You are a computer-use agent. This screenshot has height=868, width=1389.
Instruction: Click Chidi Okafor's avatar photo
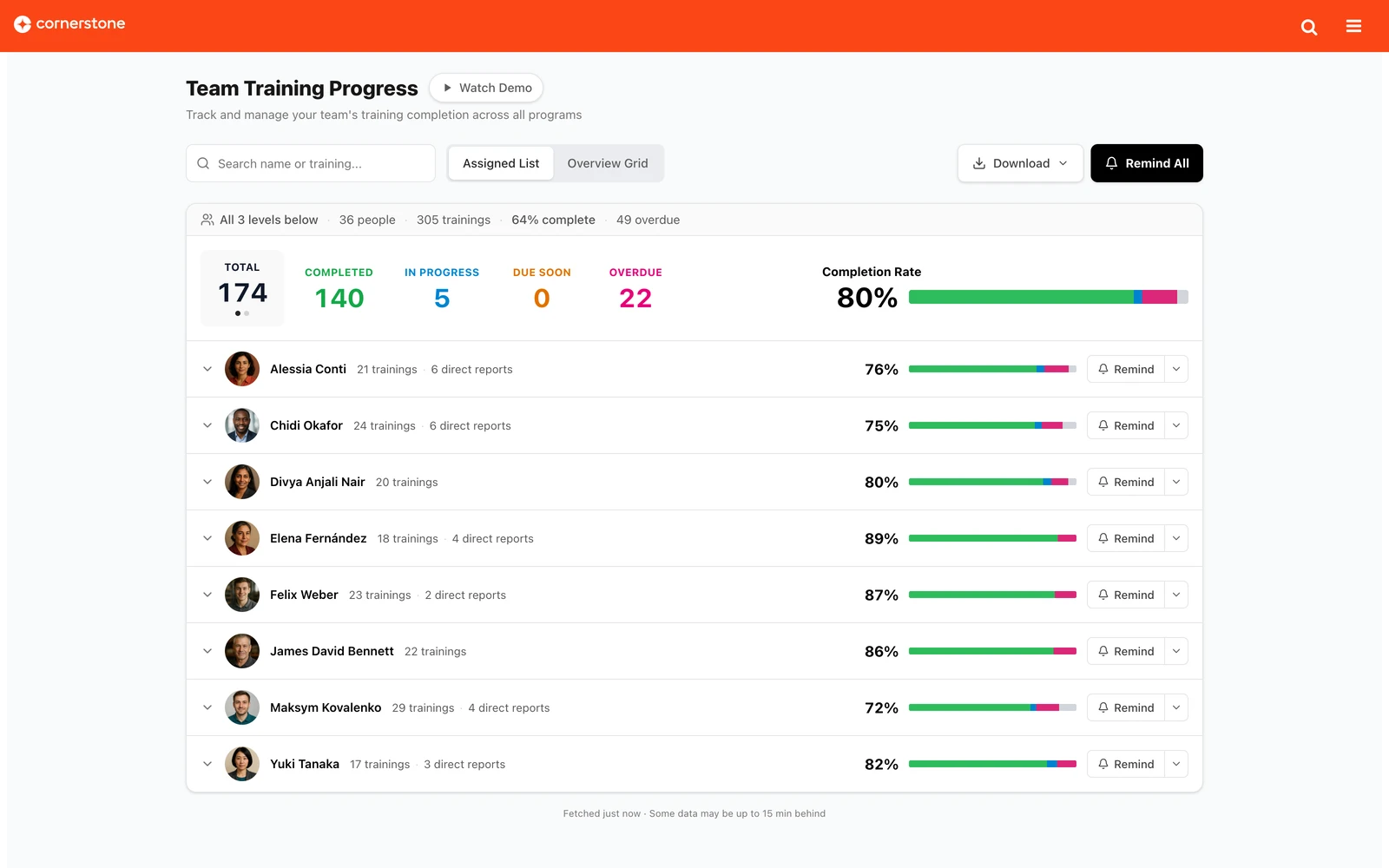[x=242, y=425]
